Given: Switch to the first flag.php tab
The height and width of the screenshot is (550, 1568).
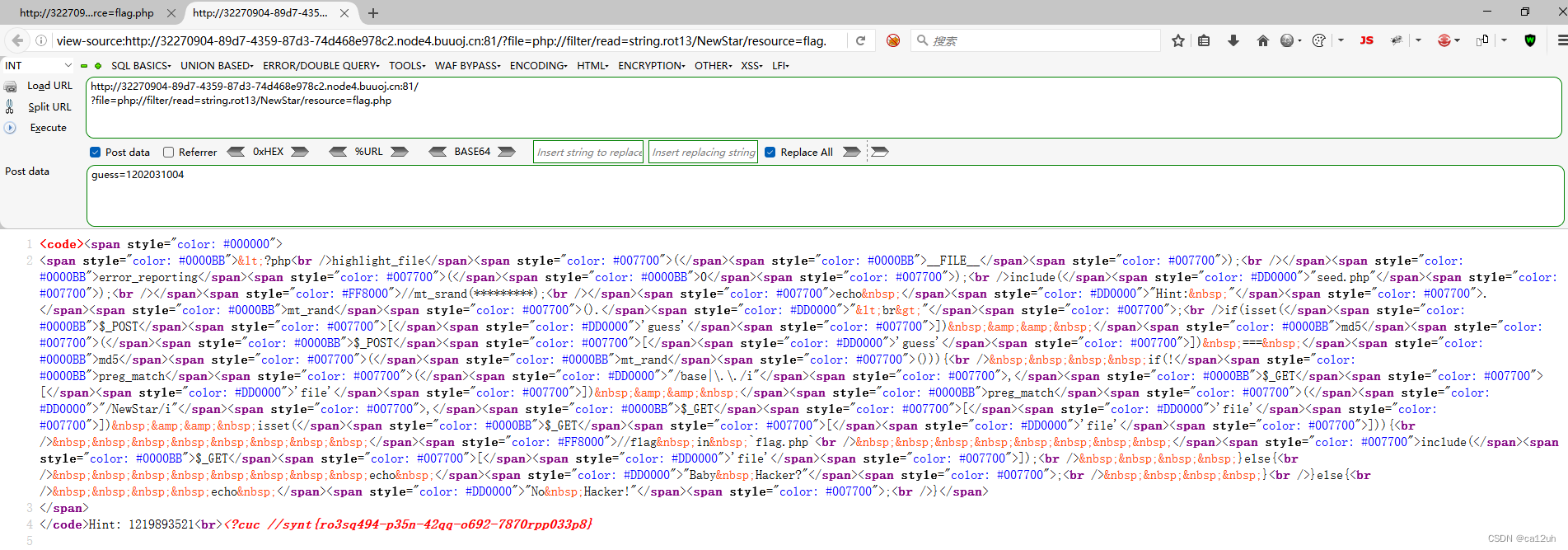Looking at the screenshot, I should point(87,13).
